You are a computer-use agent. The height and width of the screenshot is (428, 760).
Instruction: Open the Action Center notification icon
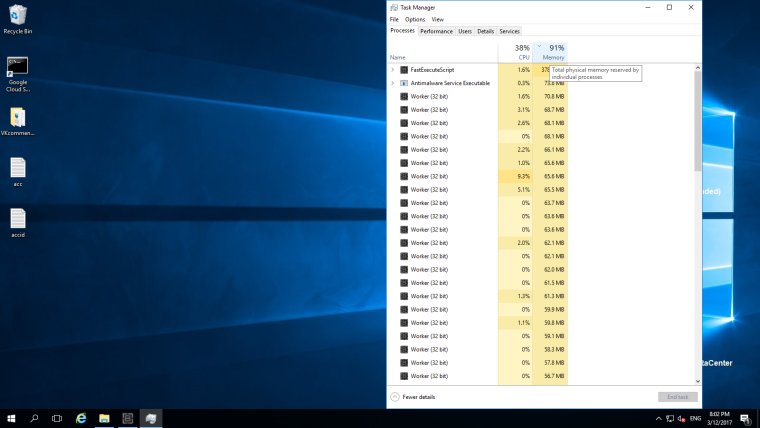point(745,418)
